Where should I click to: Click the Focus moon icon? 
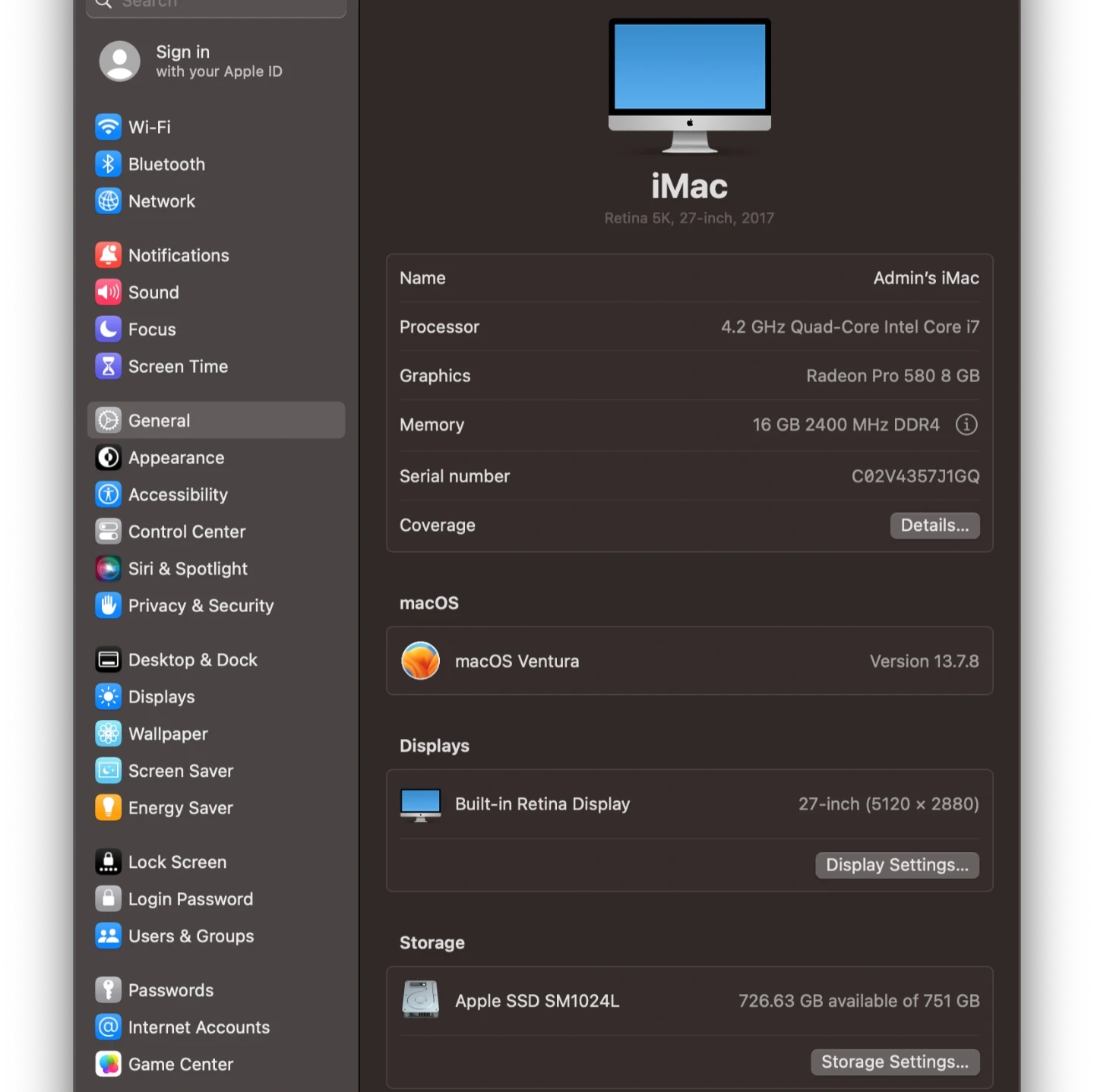[x=108, y=330]
